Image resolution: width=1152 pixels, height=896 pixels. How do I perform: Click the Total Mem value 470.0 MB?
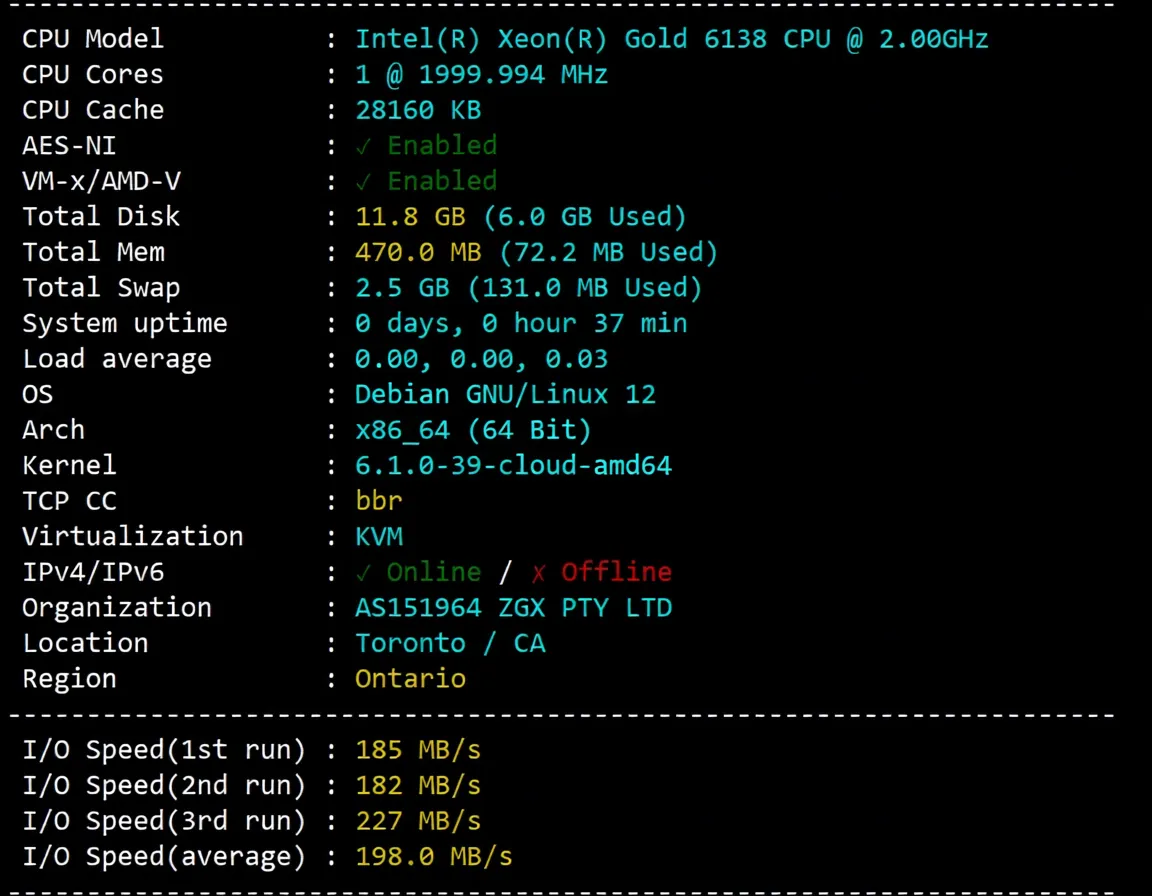click(x=410, y=252)
